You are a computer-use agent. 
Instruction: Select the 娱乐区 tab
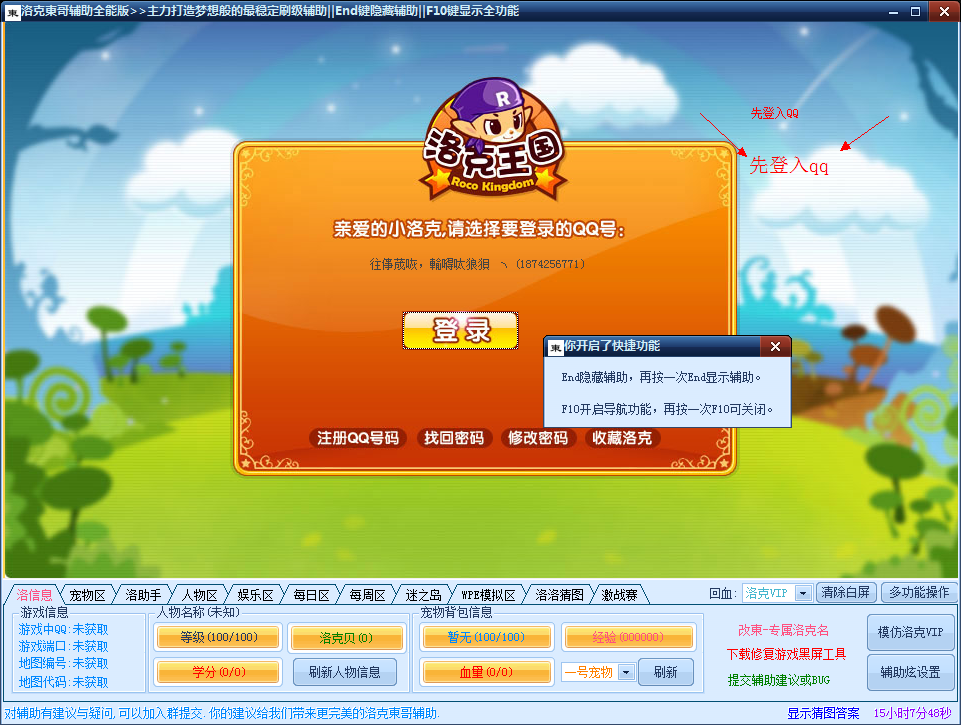click(x=256, y=594)
